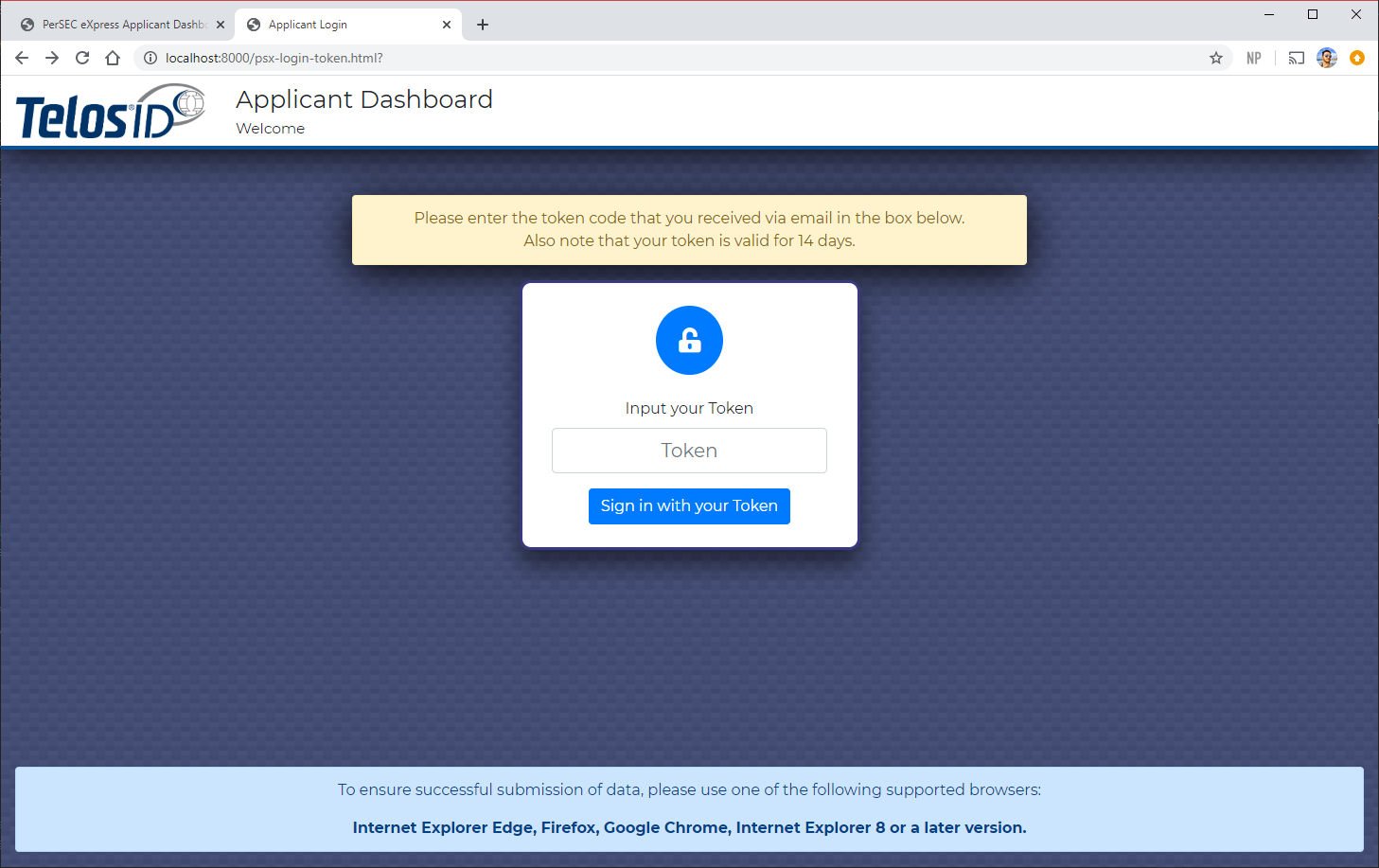The image size is (1379, 868).
Task: Click the TelosID logo
Action: coord(110,113)
